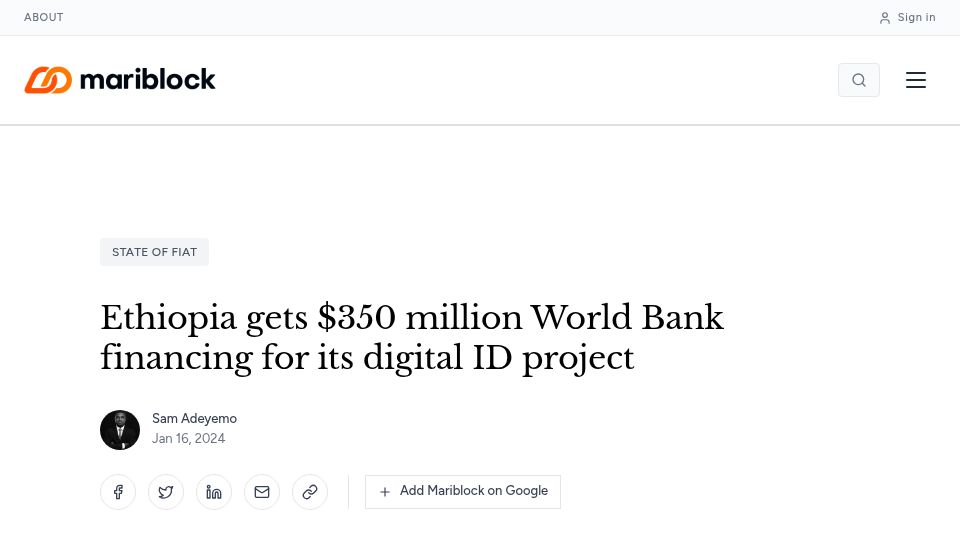Screen dimensions: 960x540
Task: Share article on Twitter
Action: tap(166, 492)
